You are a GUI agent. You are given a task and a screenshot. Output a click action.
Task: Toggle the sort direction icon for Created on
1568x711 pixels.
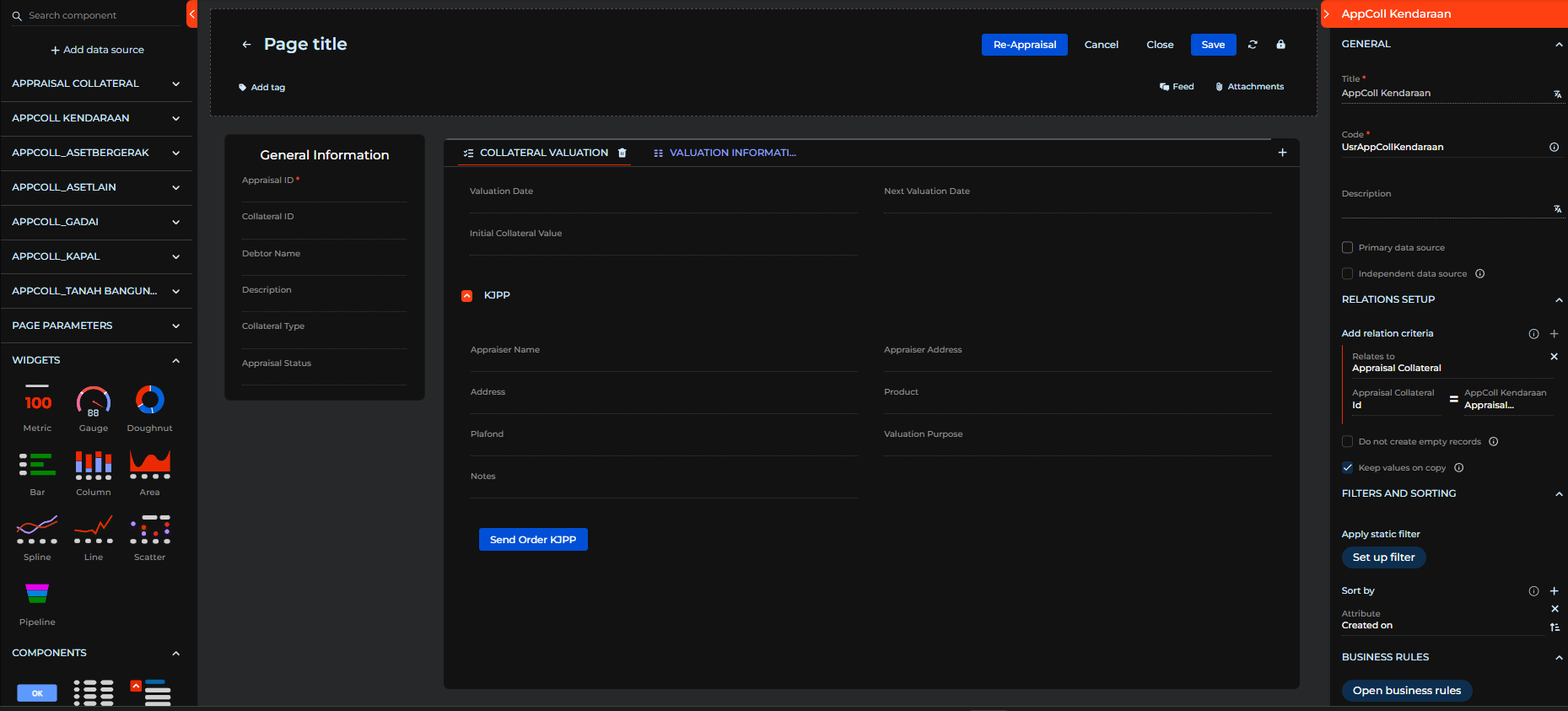click(x=1555, y=627)
